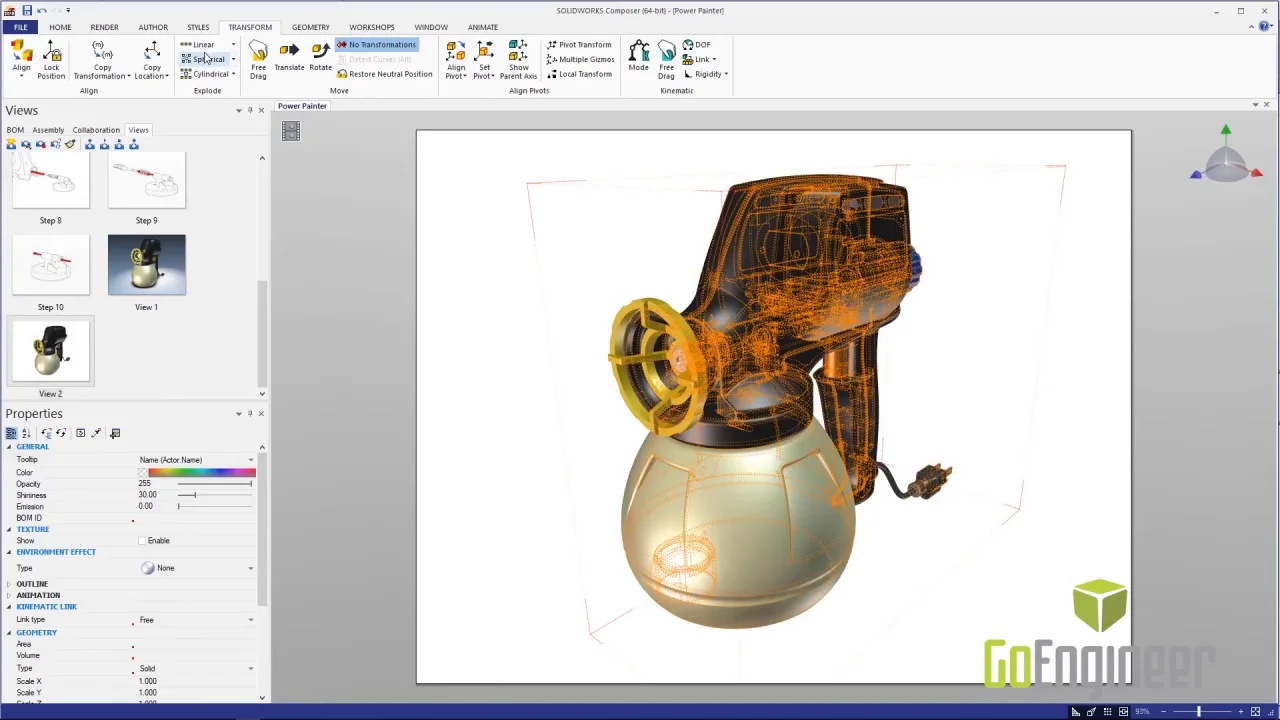Click Restore Neutral Position
The image size is (1280, 720).
tap(384, 74)
